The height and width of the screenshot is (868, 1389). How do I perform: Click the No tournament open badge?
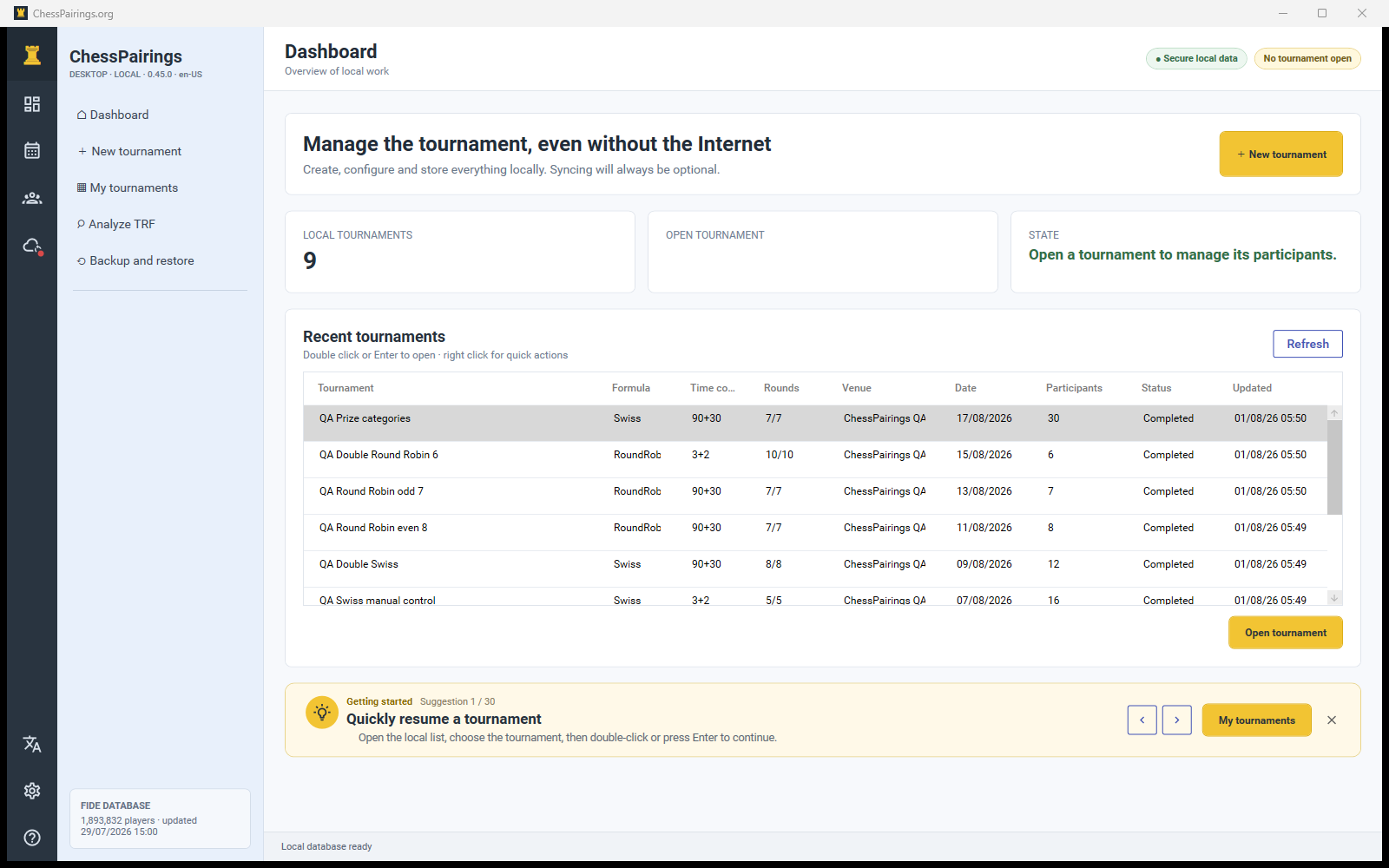coord(1307,58)
